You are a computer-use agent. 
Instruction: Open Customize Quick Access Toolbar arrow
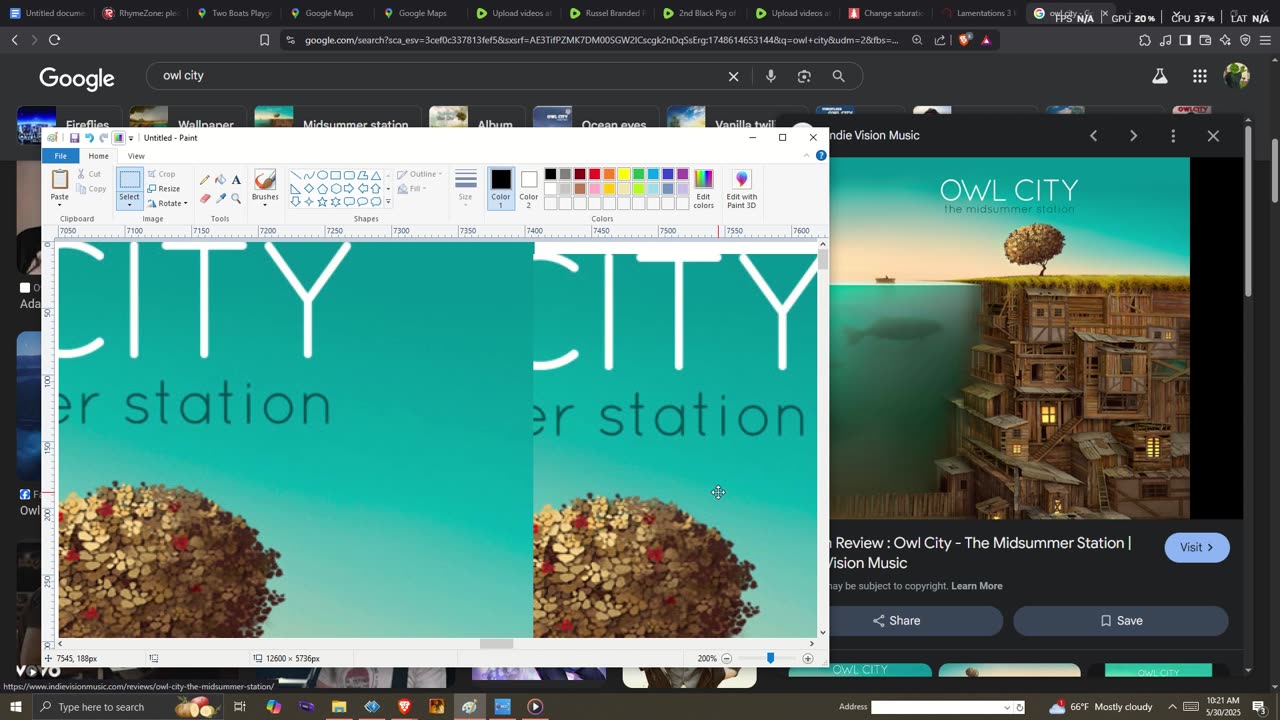[131, 138]
